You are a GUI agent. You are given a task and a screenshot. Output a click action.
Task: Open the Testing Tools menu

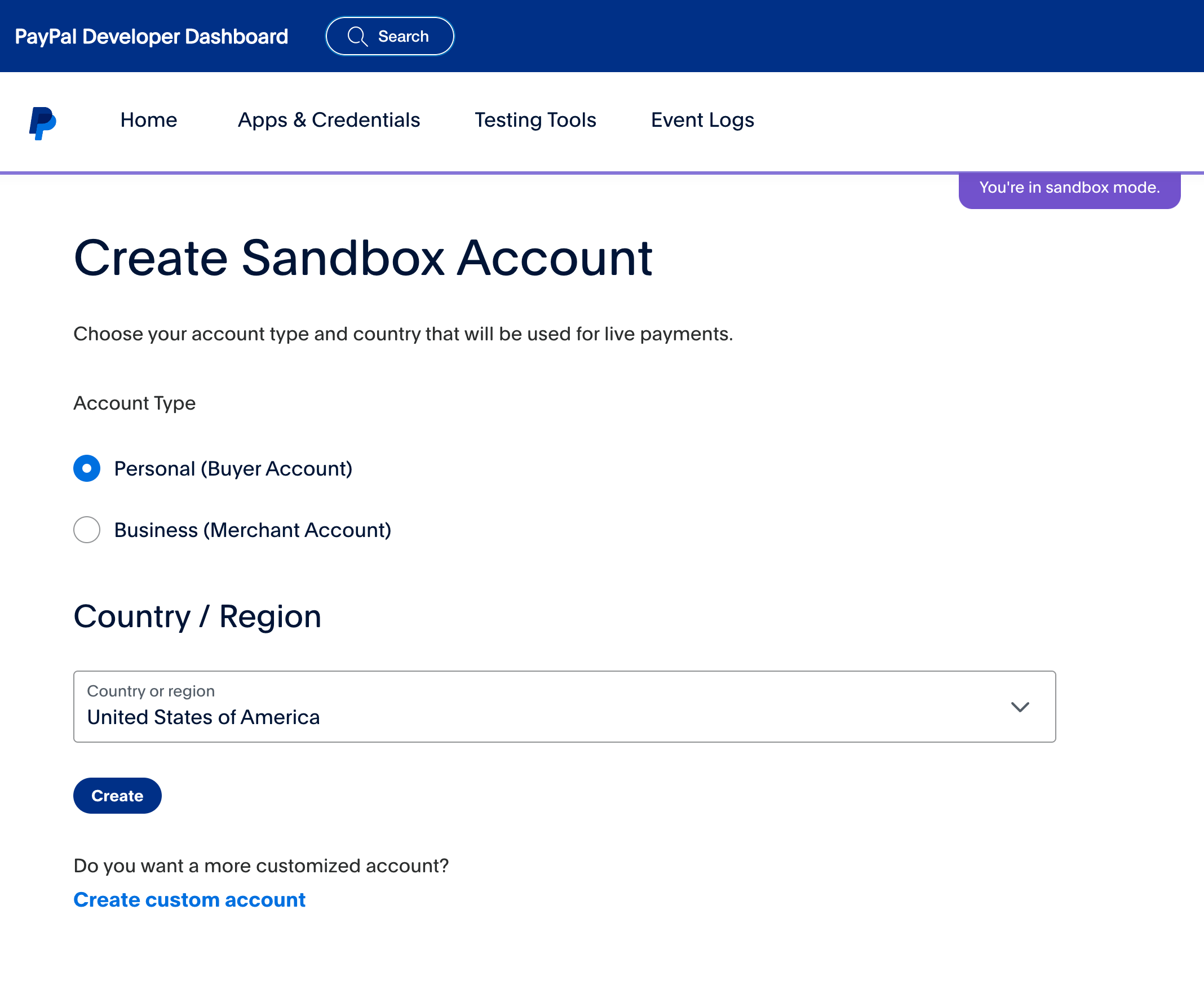535,120
